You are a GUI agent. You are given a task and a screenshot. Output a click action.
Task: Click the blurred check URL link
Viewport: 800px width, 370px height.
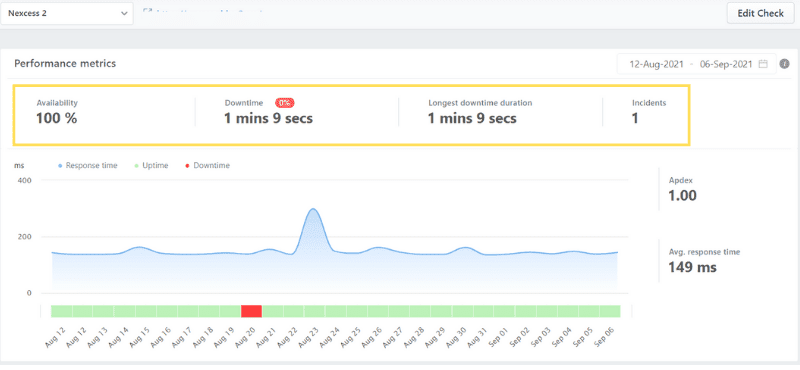tap(208, 10)
